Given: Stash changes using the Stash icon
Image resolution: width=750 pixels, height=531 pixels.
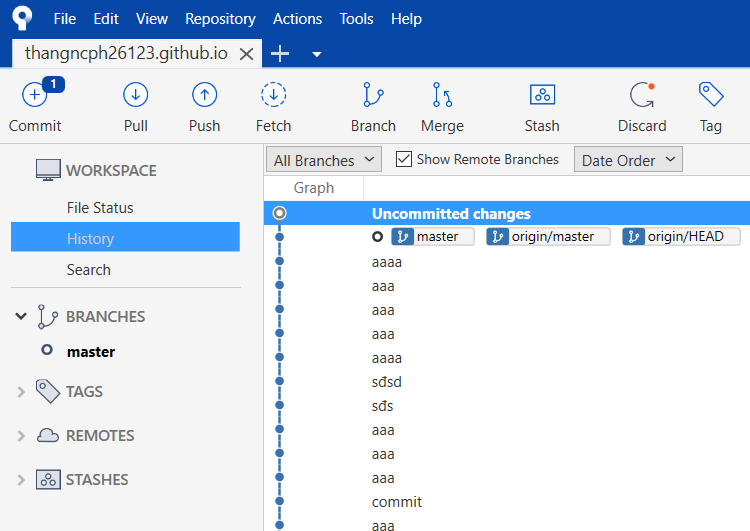Looking at the screenshot, I should [x=542, y=95].
